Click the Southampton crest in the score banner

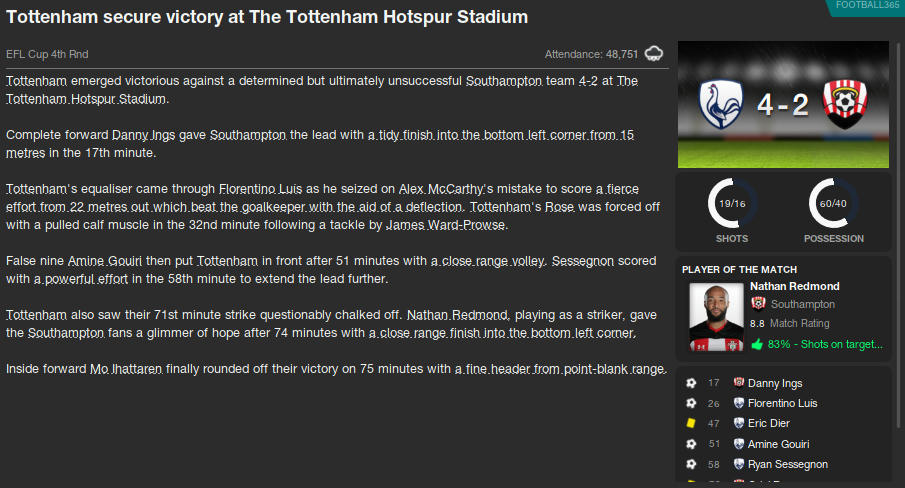843,104
